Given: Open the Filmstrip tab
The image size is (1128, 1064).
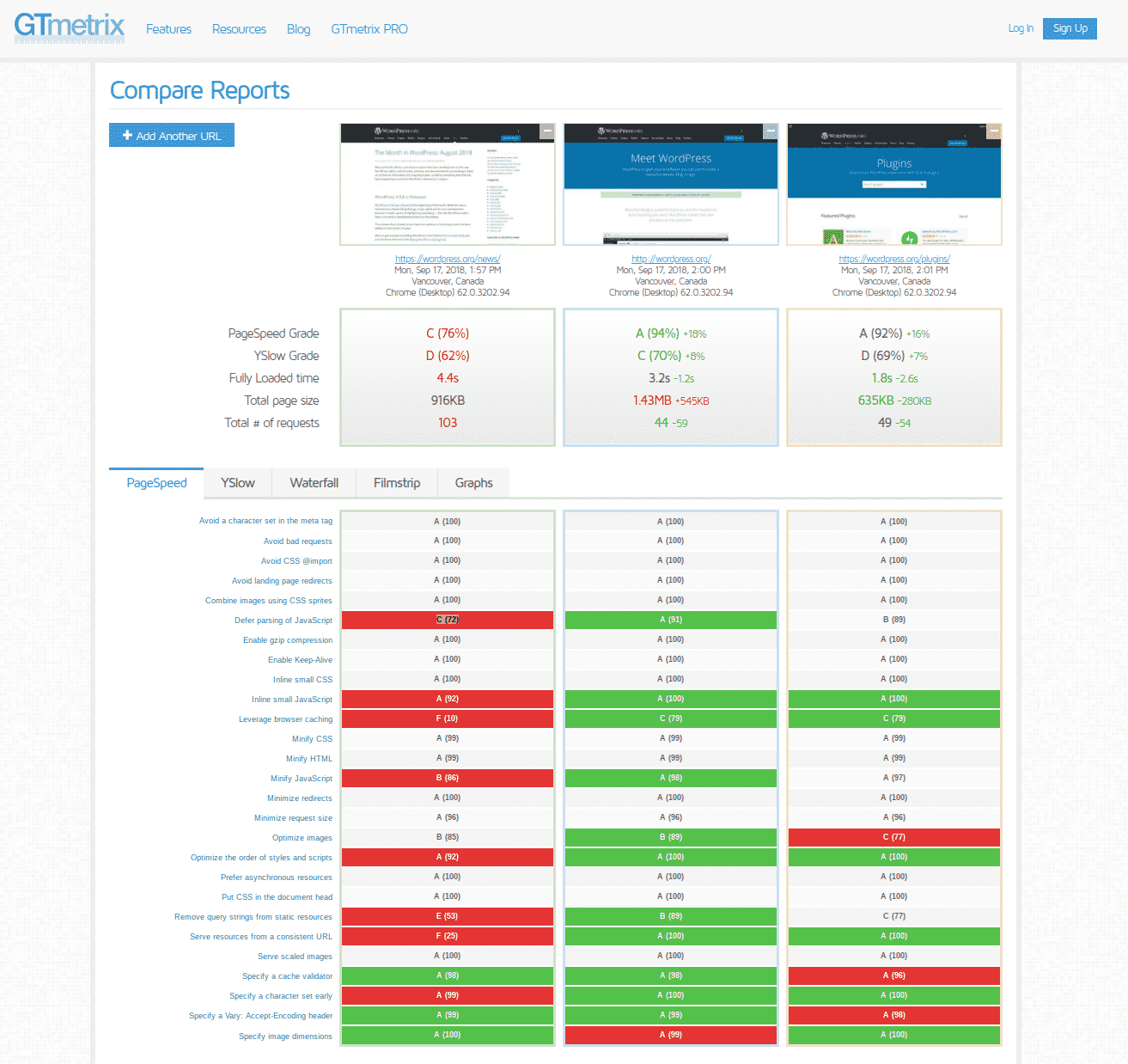Looking at the screenshot, I should click(397, 483).
